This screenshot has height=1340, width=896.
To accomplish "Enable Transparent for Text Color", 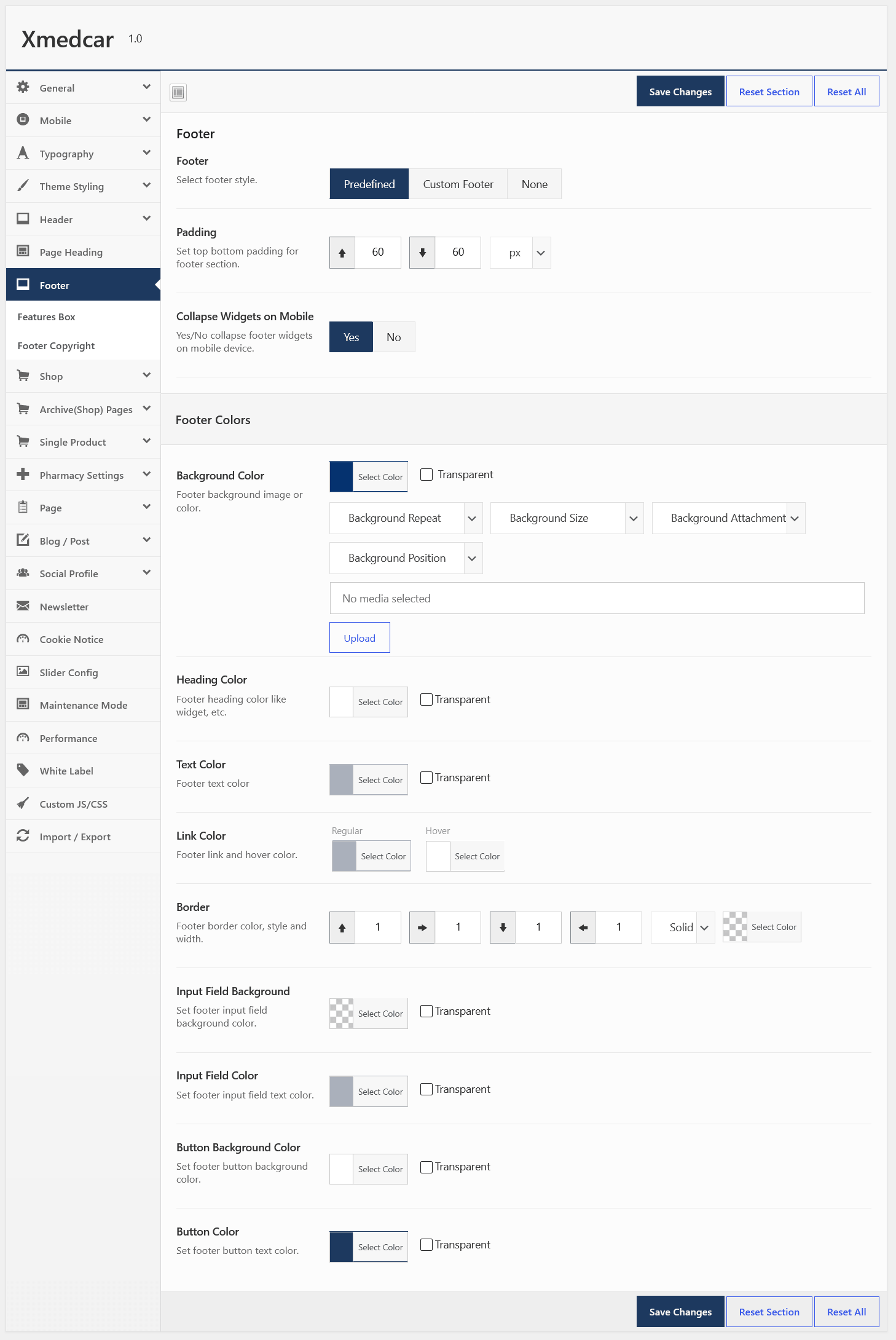I will click(426, 778).
